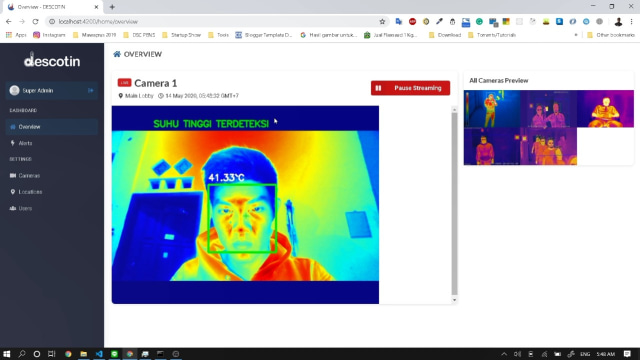Click the volume icon in system tray

(x=518, y=354)
